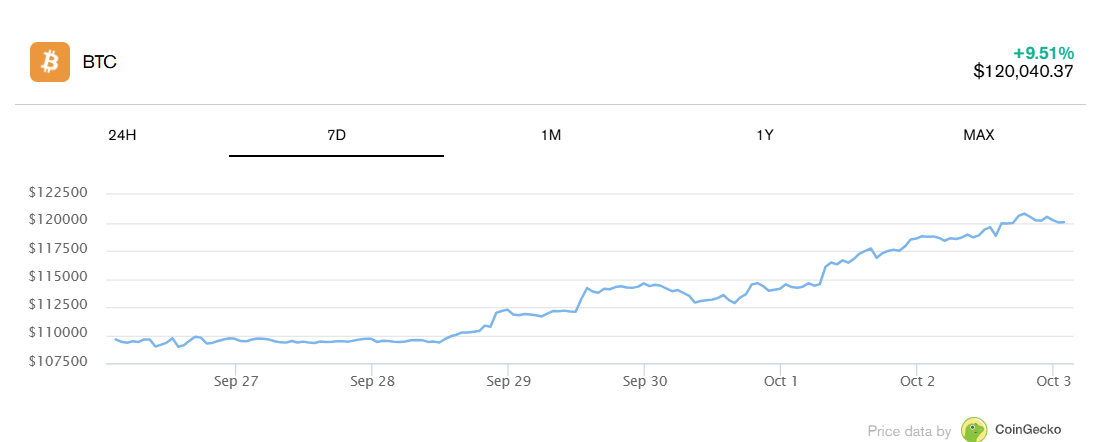Click the Oct 1 date label
1115x442 pixels.
[780, 381]
